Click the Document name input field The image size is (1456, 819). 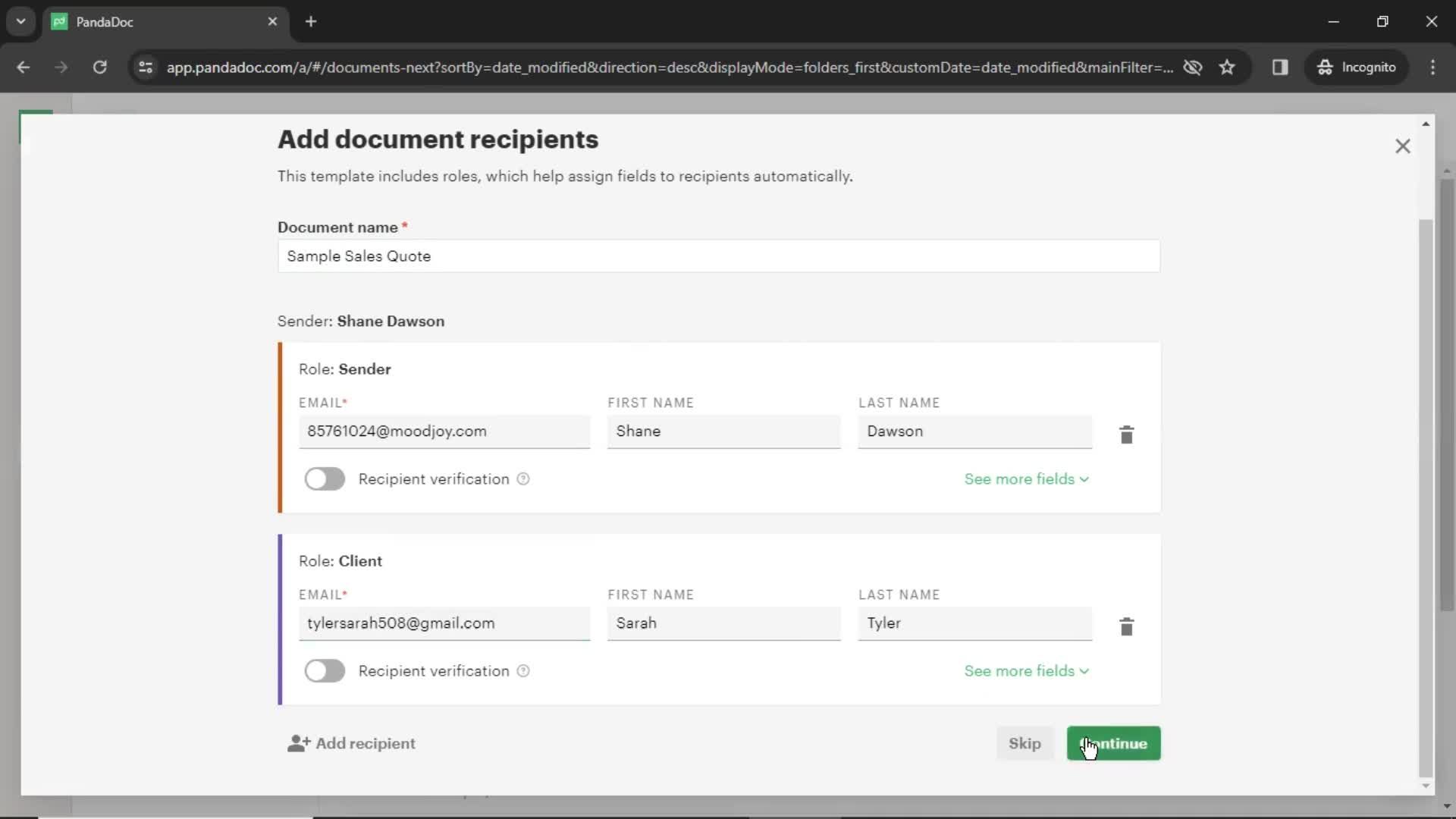pos(717,256)
